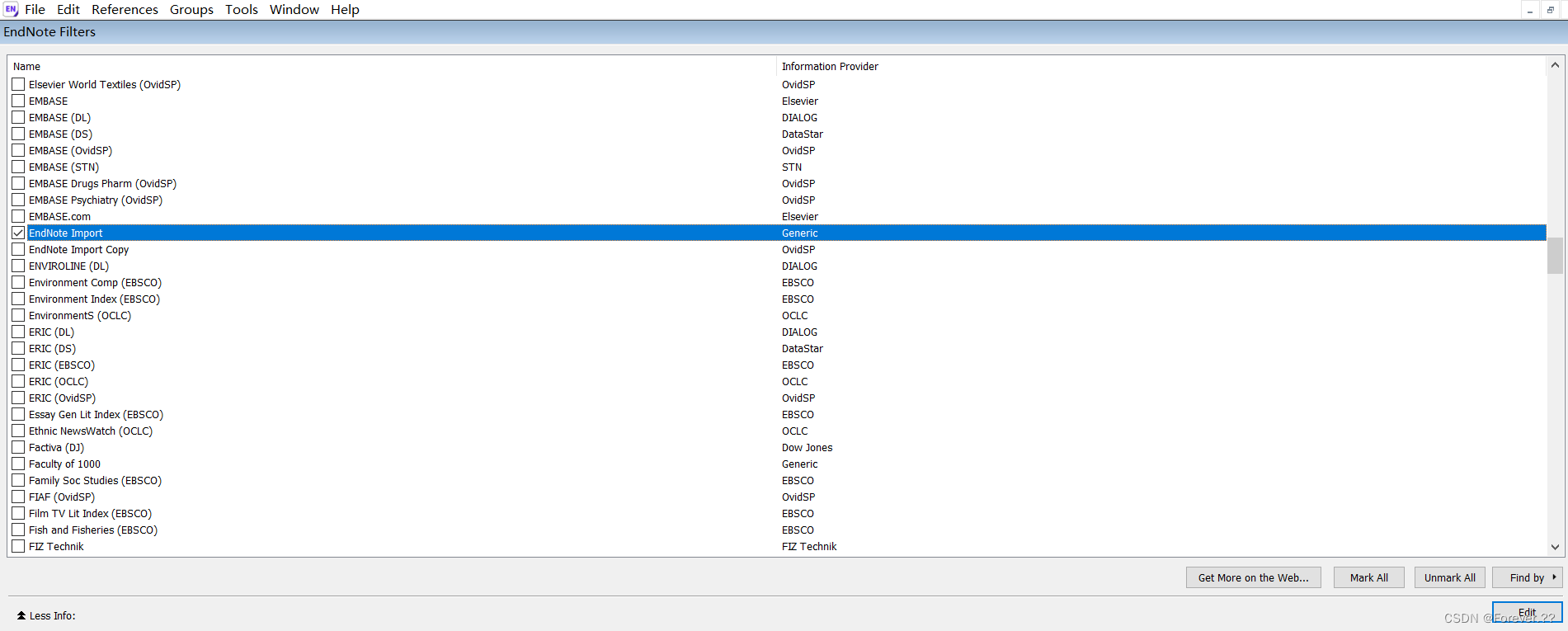
Task: Select the FIAF (OvidSP) row
Action: [x=779, y=497]
